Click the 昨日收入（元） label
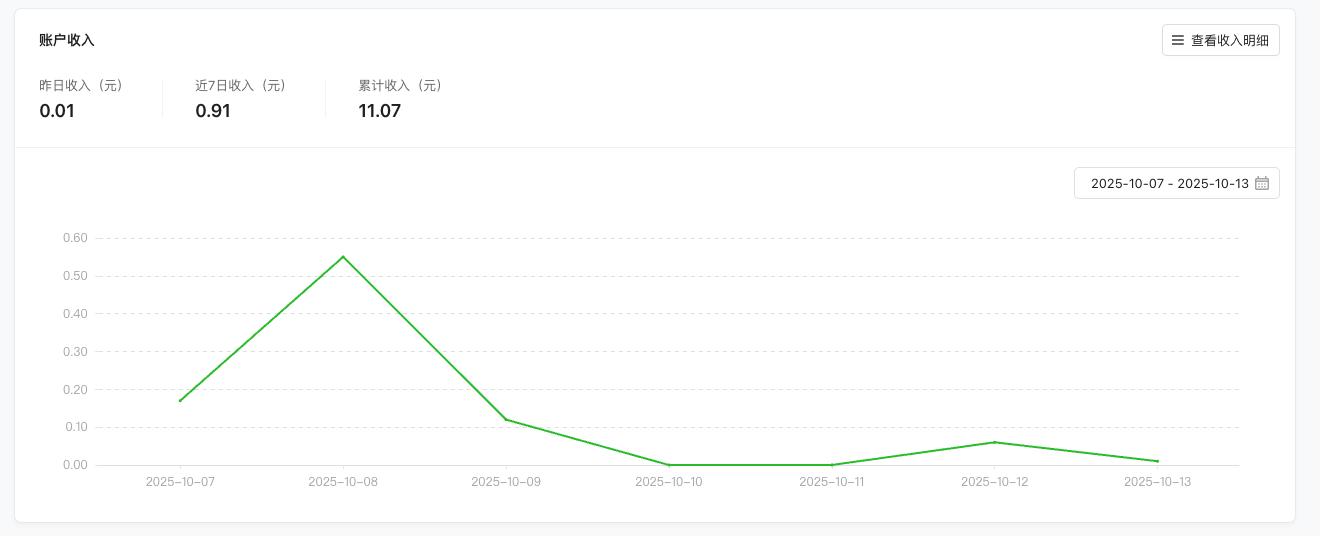Viewport: 1320px width, 536px height. tap(81, 86)
